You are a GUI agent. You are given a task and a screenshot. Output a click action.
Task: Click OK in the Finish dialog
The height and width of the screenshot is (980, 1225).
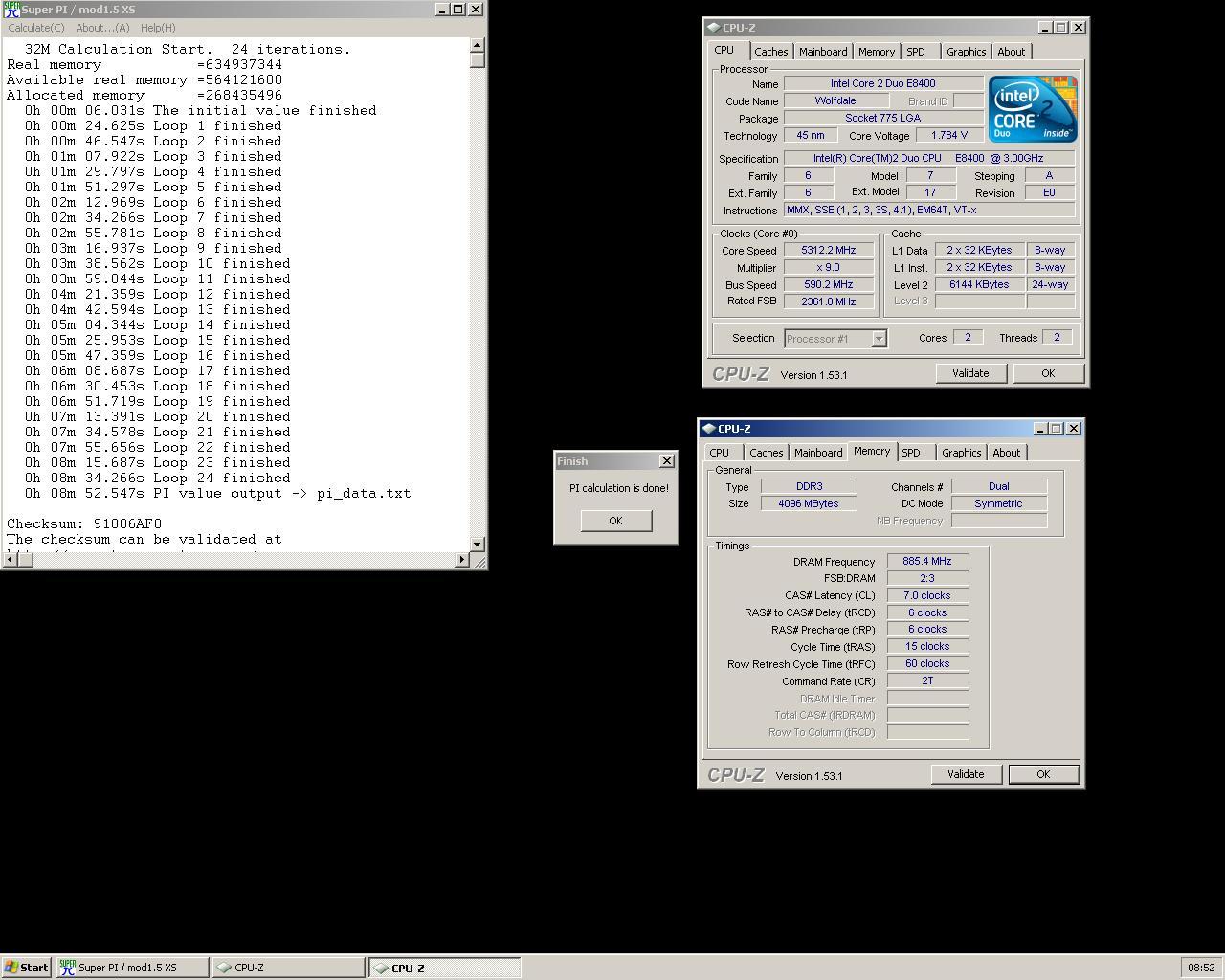(615, 521)
